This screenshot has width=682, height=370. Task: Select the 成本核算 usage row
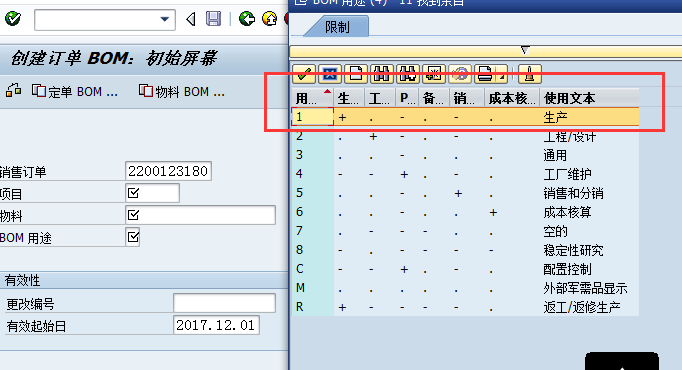[465, 212]
